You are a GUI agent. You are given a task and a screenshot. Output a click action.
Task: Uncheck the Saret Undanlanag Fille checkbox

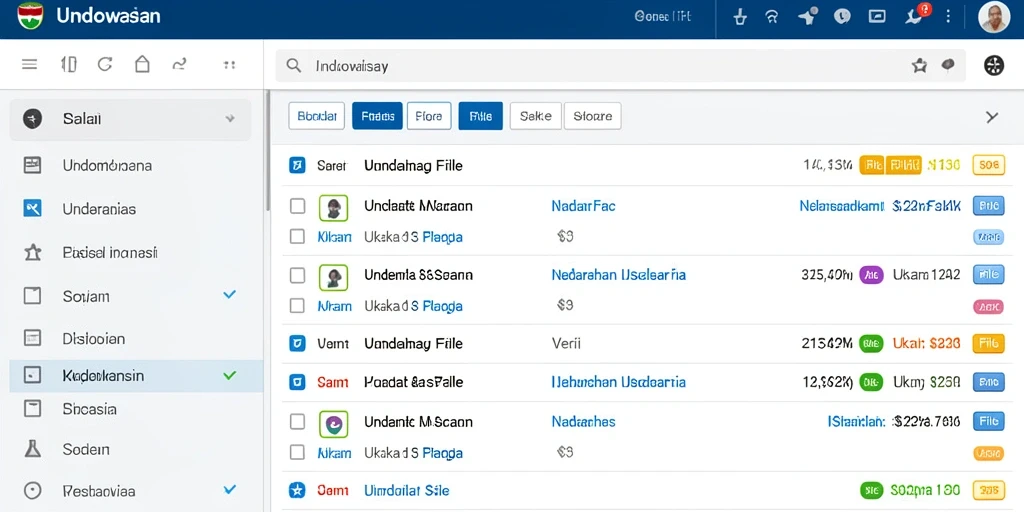pos(297,165)
